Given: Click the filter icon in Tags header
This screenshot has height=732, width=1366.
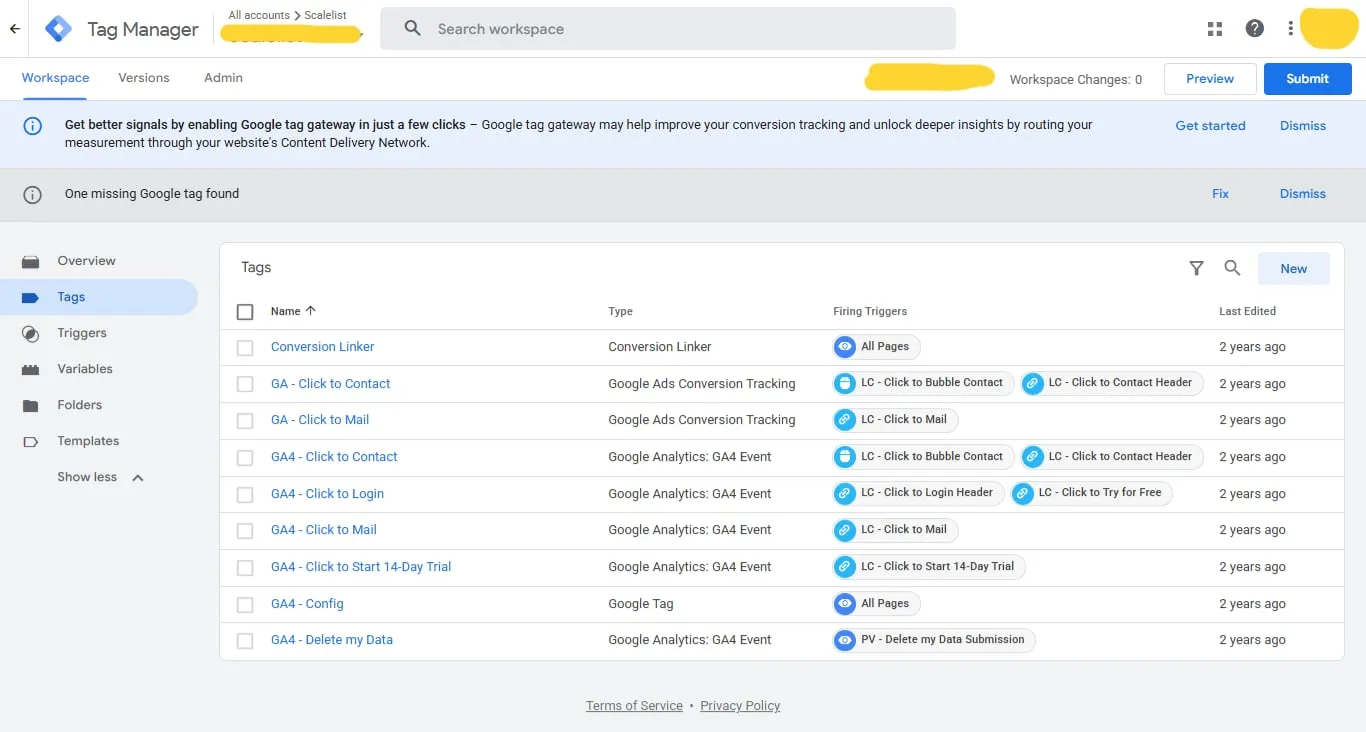Looking at the screenshot, I should 1196,268.
